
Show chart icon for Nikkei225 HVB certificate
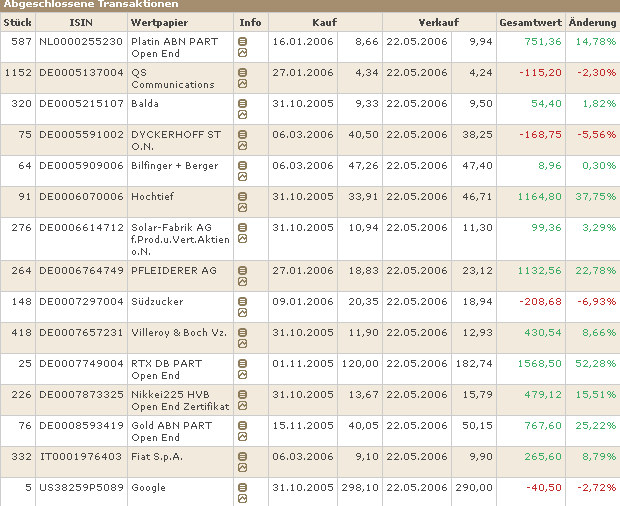pyautogui.click(x=242, y=406)
